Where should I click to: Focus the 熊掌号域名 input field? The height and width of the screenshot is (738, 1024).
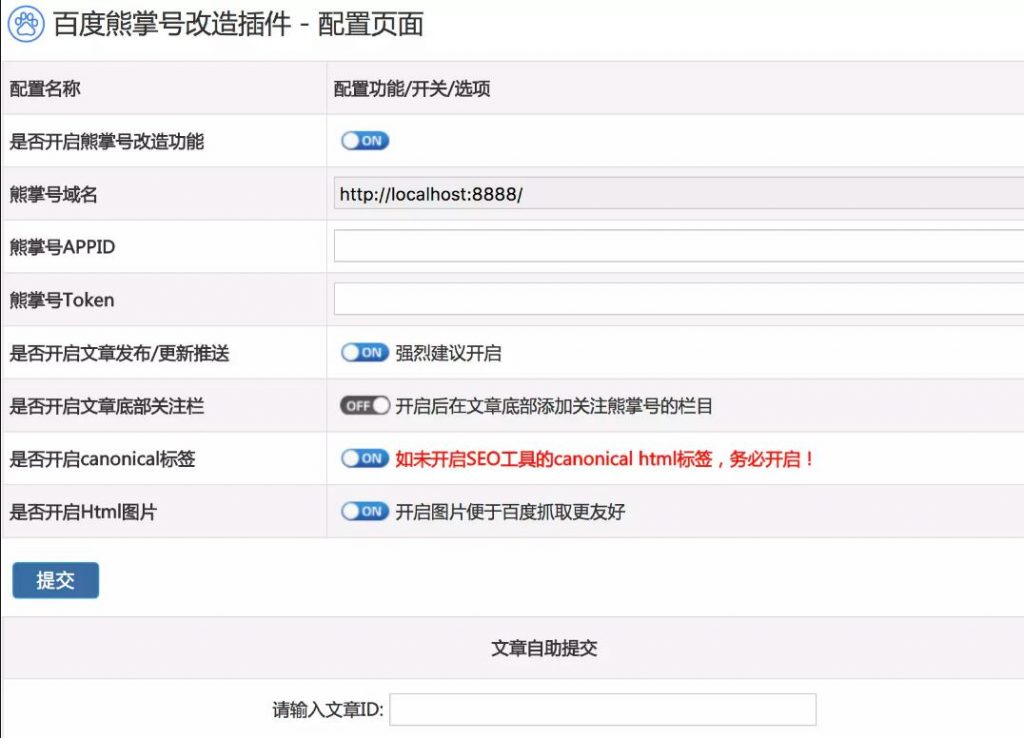click(679, 193)
